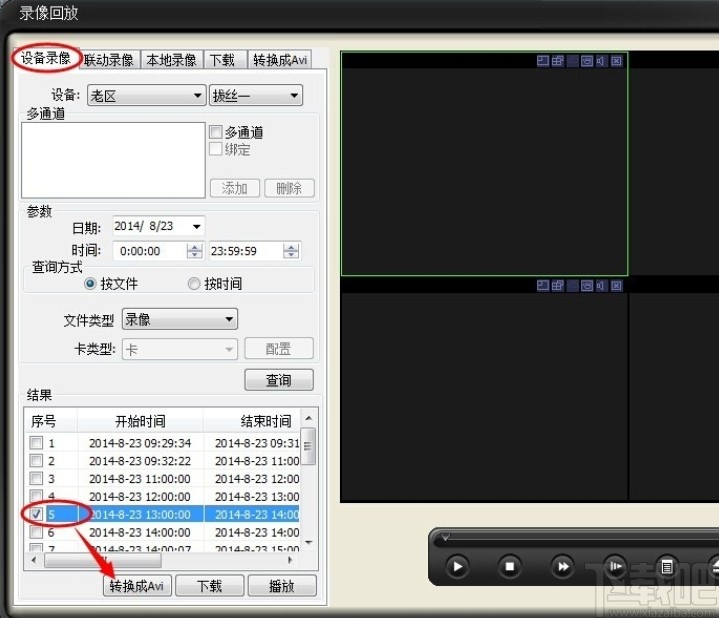The height and width of the screenshot is (618, 719).
Task: Click the fast-forward double-arrow icon
Action: pyautogui.click(x=562, y=566)
